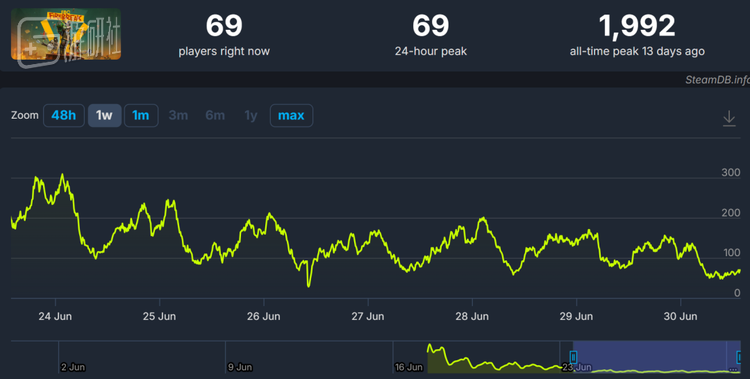Image resolution: width=750 pixels, height=379 pixels.
Task: Click the '2 Jun' navigator label
Action: 73,367
